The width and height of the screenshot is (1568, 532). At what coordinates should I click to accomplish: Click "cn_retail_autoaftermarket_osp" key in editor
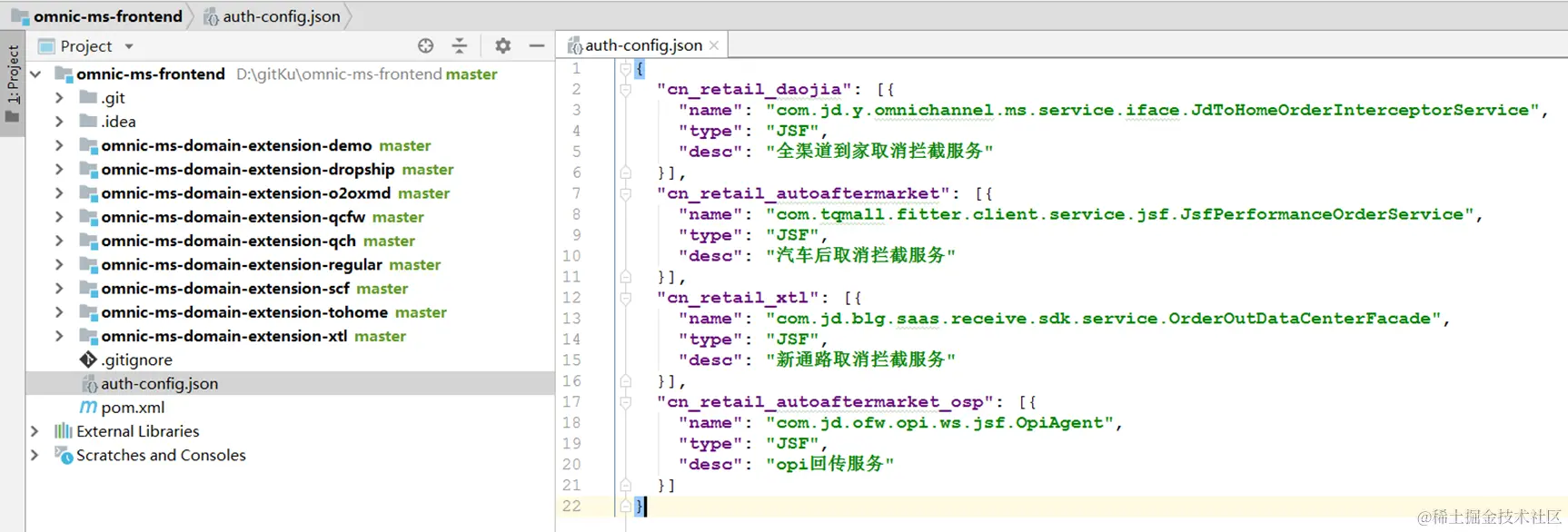click(826, 402)
